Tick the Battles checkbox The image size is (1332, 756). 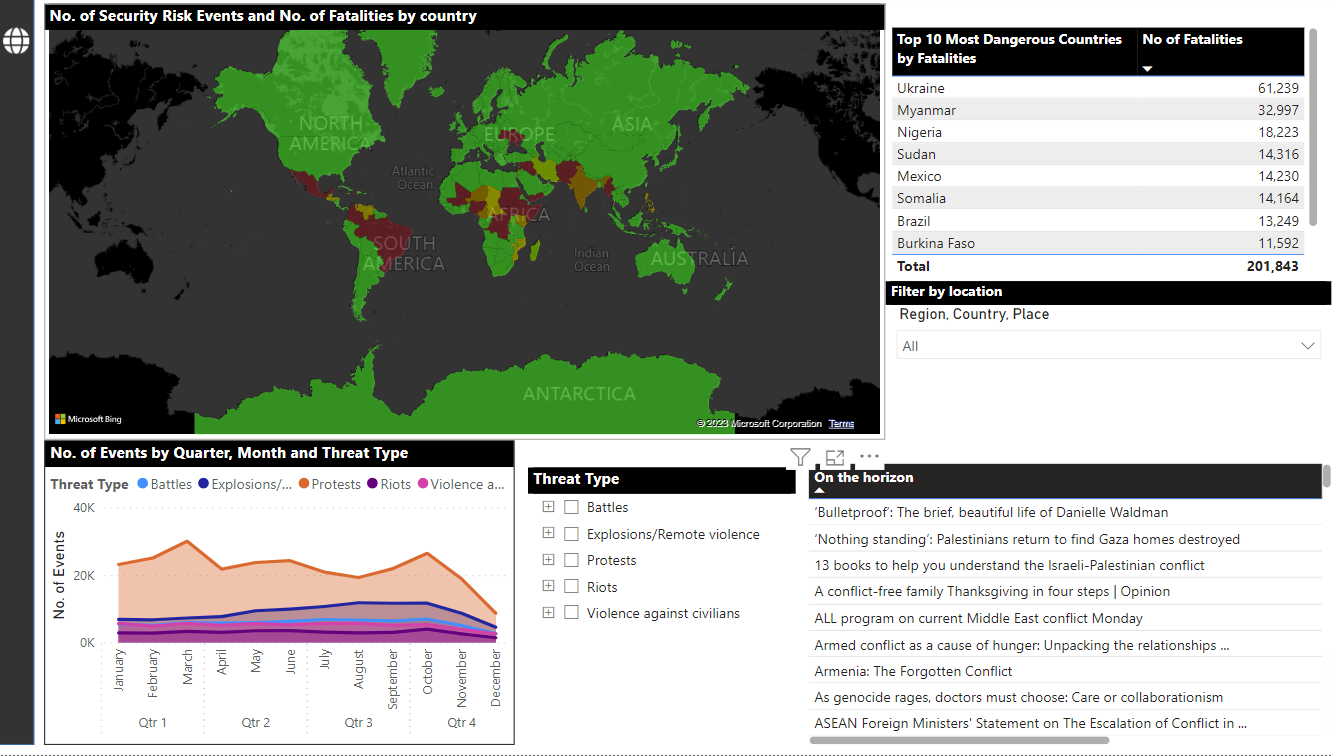(572, 507)
